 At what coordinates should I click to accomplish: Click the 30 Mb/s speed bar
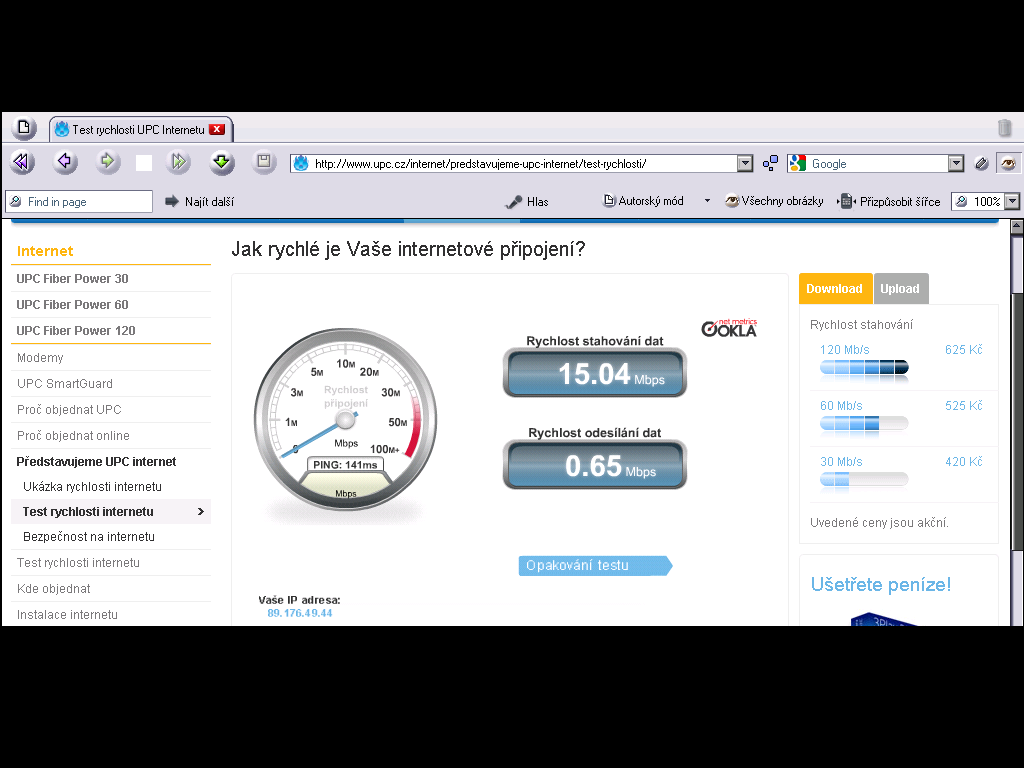(864, 481)
